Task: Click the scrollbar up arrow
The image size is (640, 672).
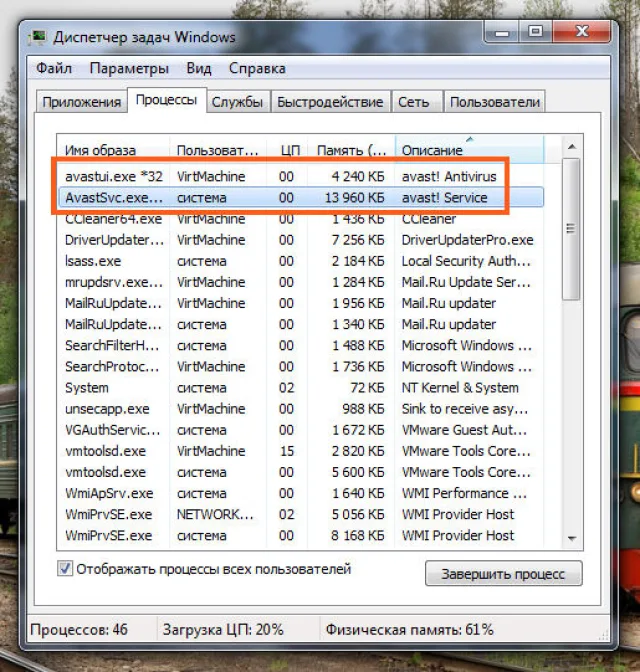Action: [x=571, y=147]
